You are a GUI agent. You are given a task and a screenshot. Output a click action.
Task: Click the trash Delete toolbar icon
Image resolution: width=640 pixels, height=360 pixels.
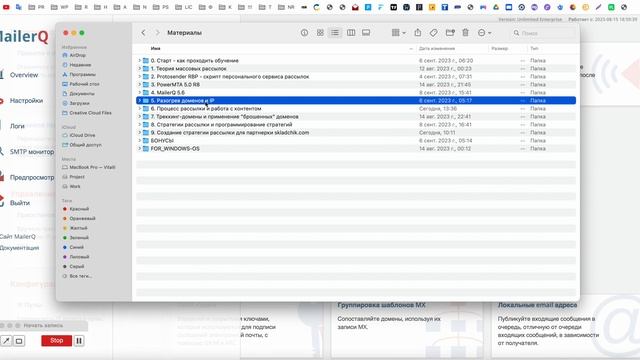[x=465, y=33]
